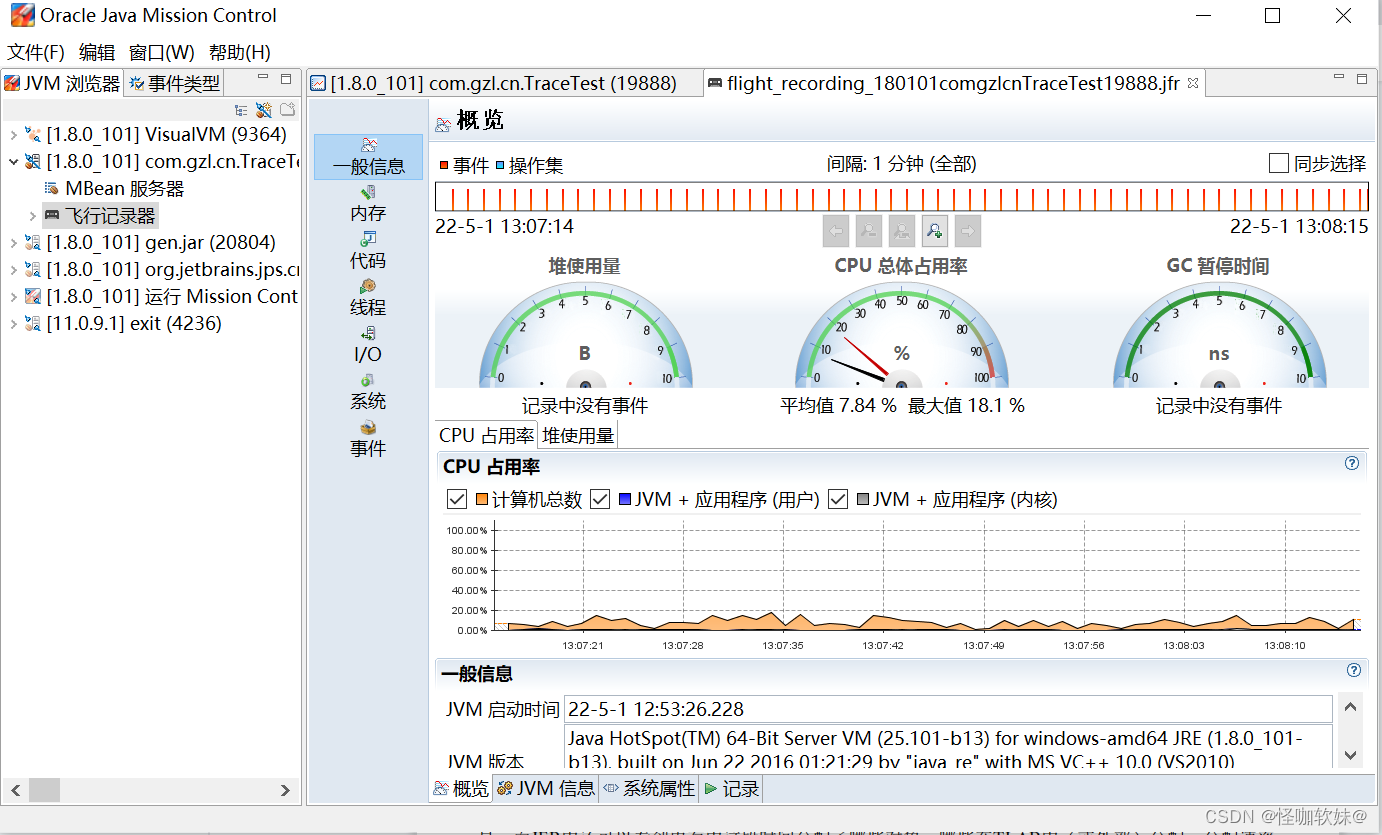Open the 帮助(H) menu
The height and width of the screenshot is (835, 1382).
point(240,52)
